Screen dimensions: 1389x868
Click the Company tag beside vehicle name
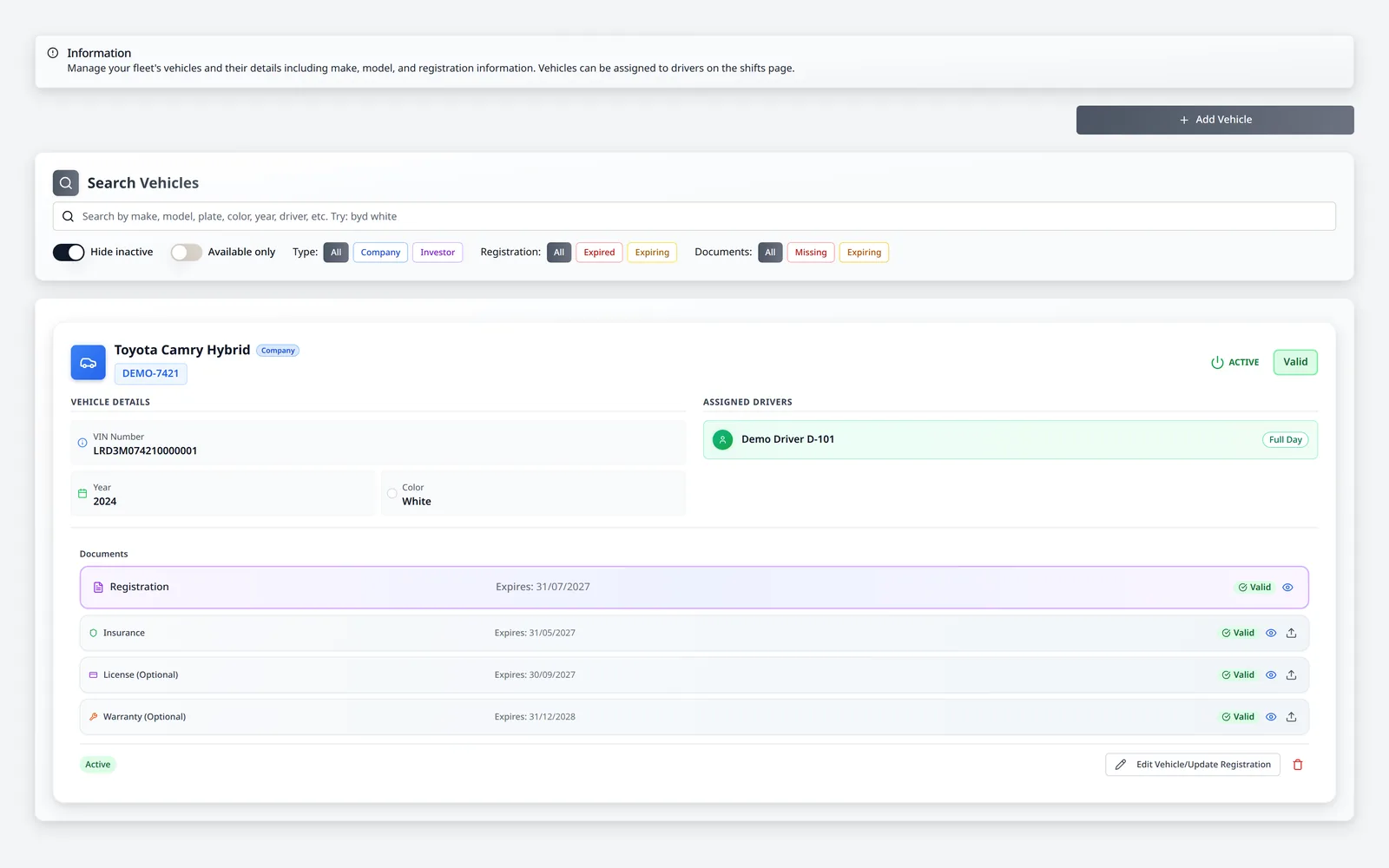pyautogui.click(x=278, y=351)
